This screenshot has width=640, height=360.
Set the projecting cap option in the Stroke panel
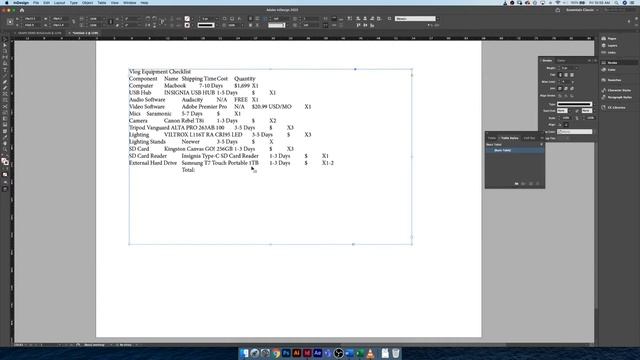pos(571,75)
